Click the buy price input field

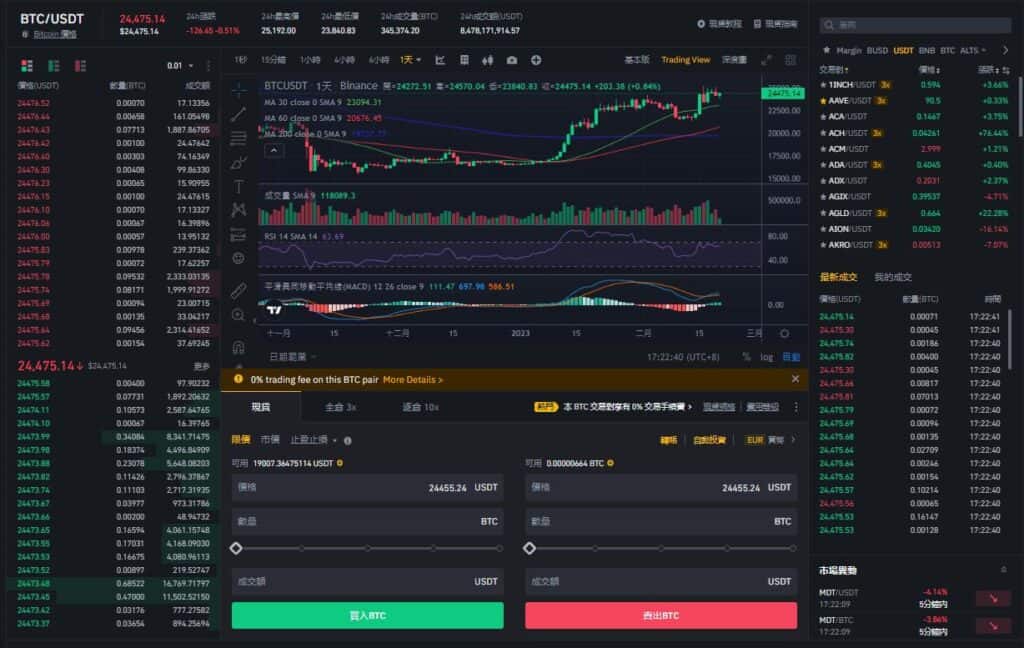pos(368,487)
